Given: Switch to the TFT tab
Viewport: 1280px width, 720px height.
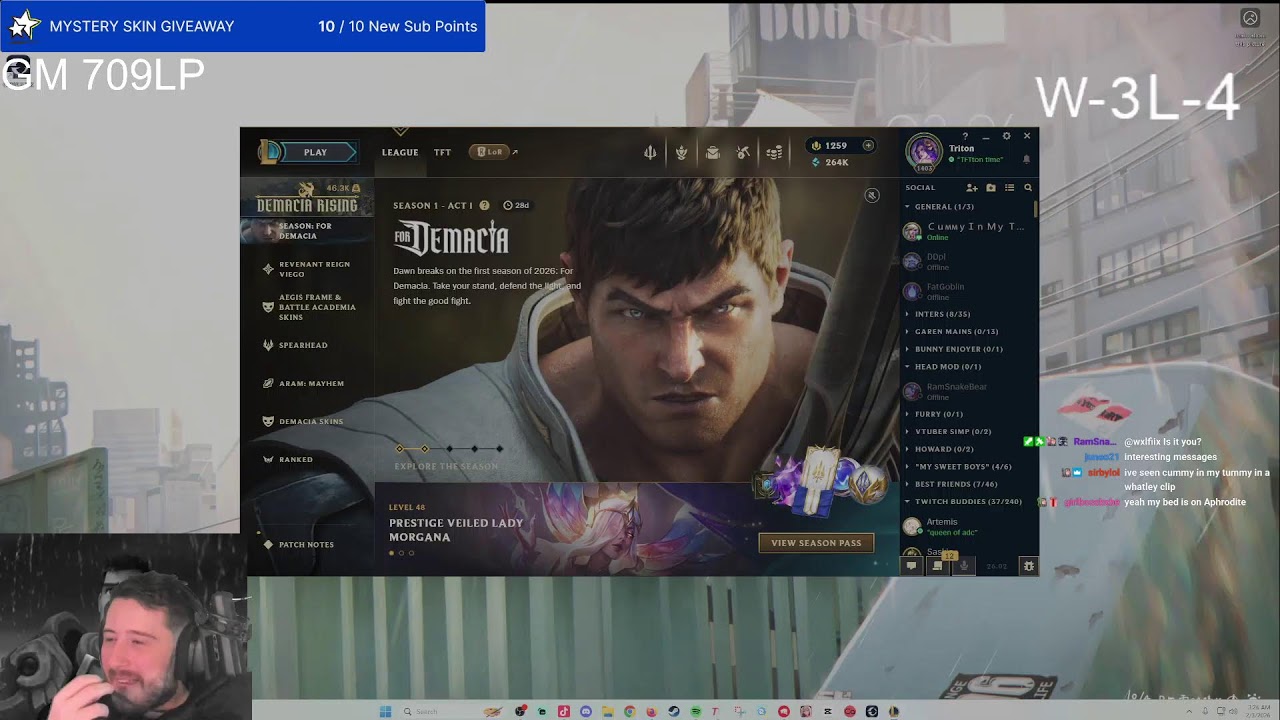Looking at the screenshot, I should (442, 152).
